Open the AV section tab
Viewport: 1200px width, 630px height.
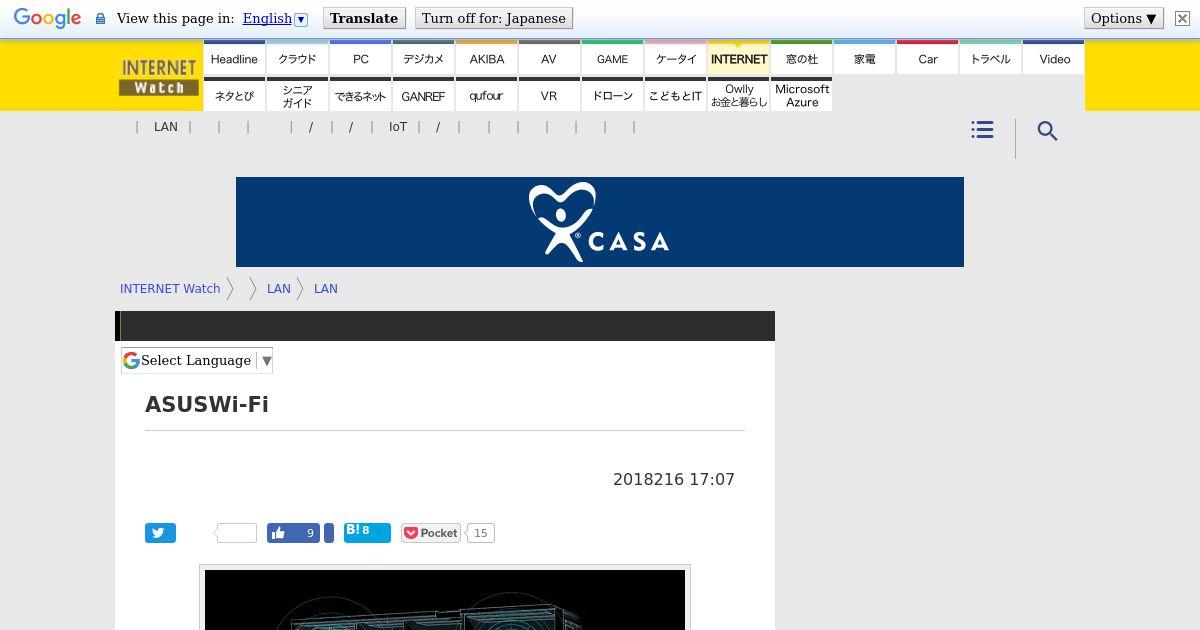[549, 59]
